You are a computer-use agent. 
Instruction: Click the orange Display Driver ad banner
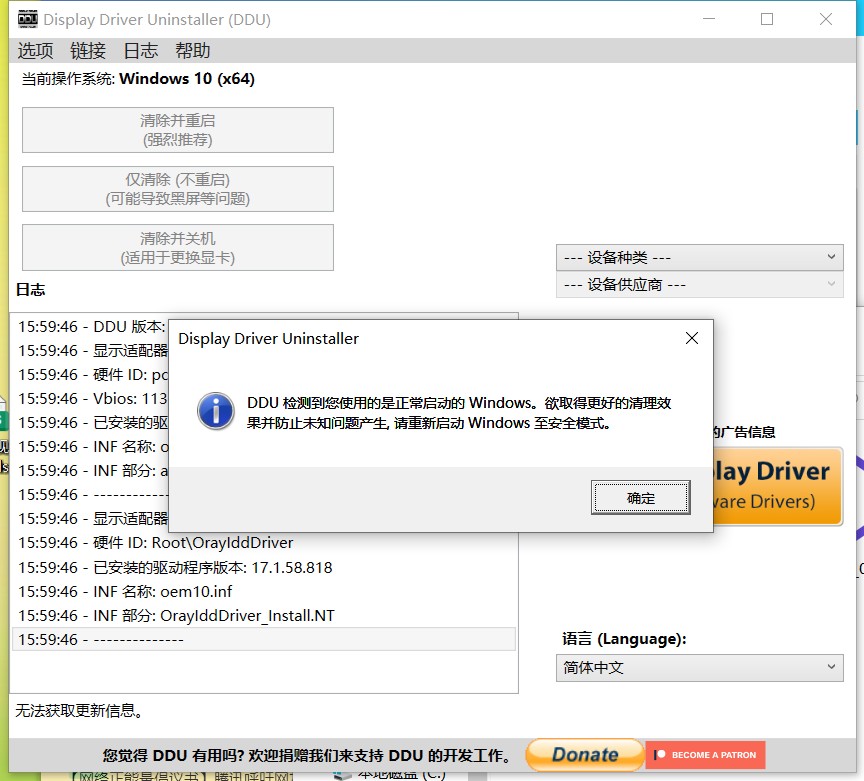point(780,486)
